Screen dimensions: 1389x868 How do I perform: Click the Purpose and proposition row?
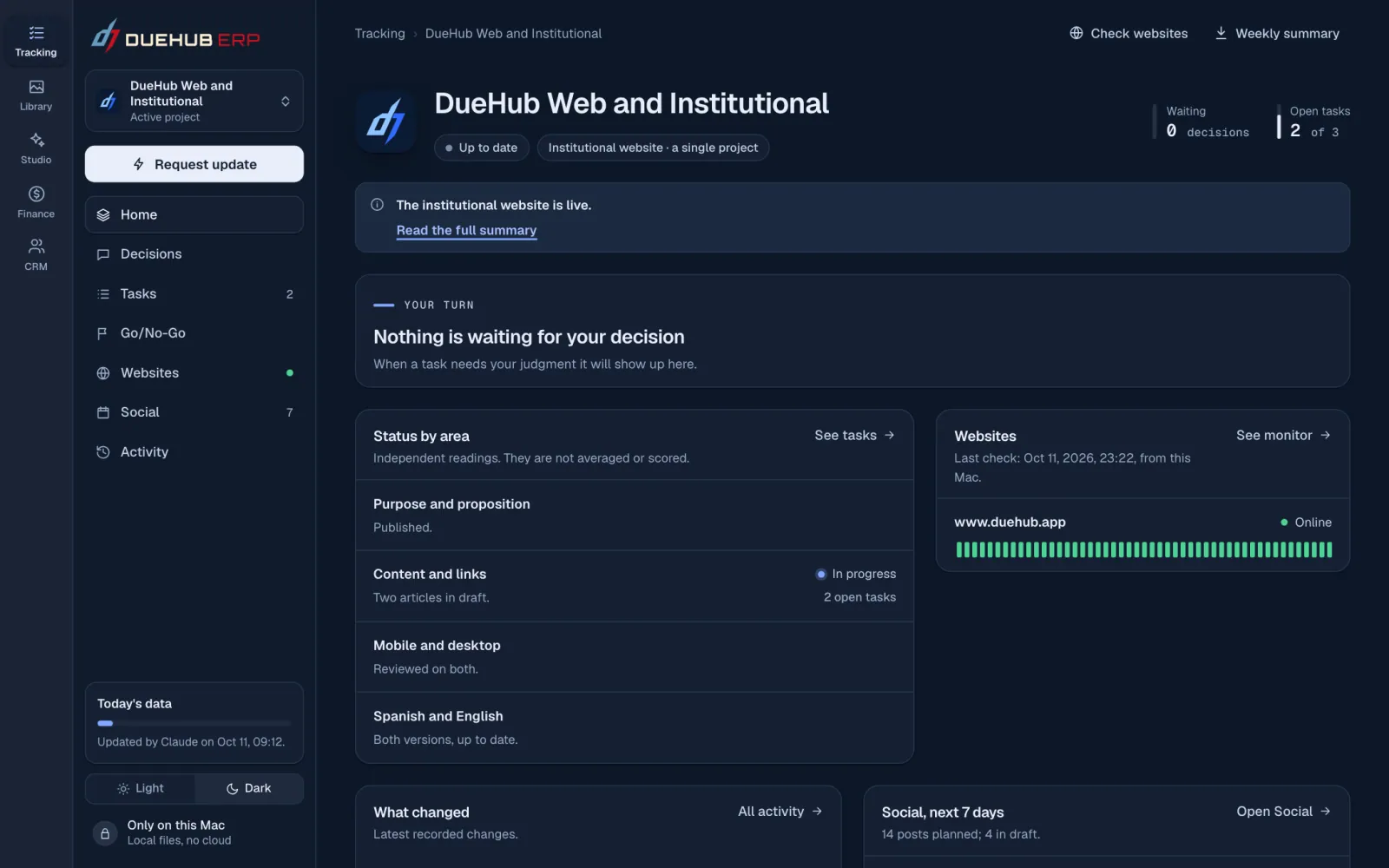(635, 516)
